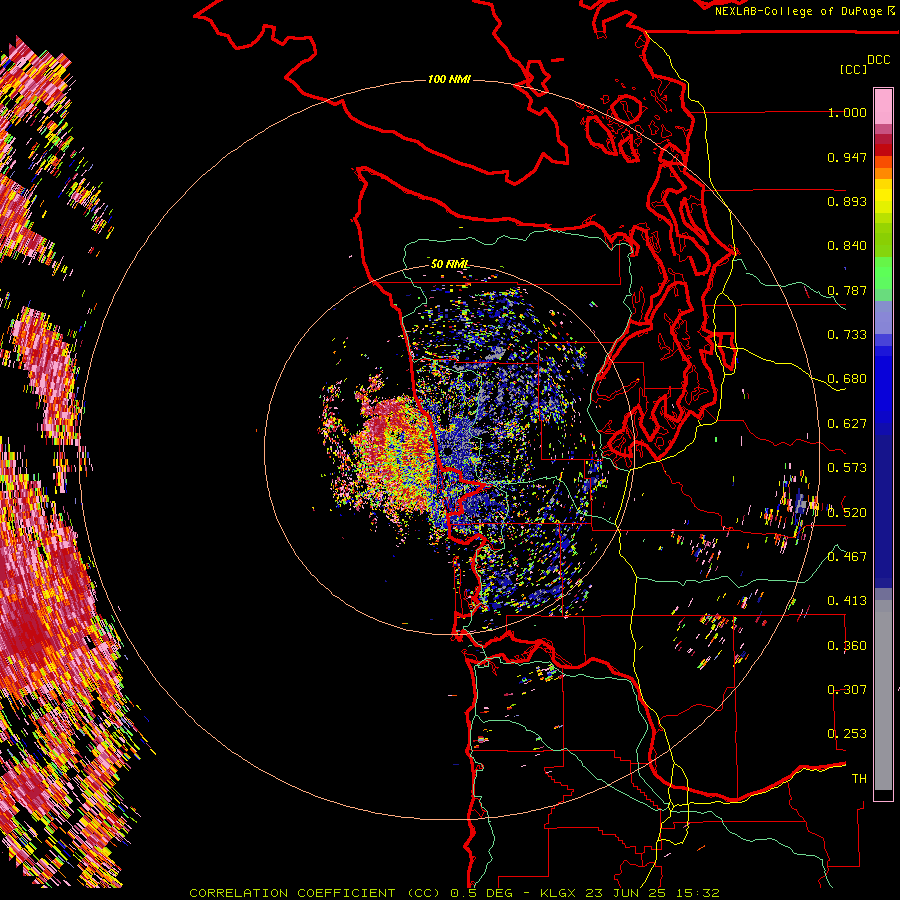Viewport: 900px width, 900px height.
Task: Click the 0.627 scale value
Action: 847,424
